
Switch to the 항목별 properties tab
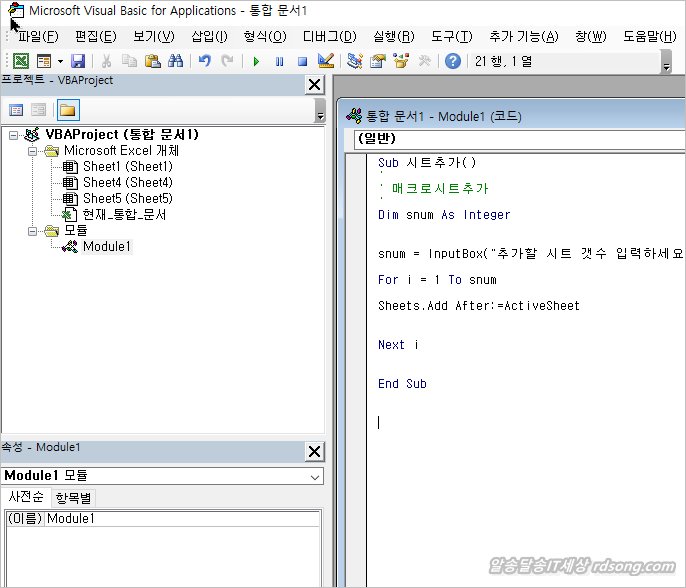(x=73, y=497)
